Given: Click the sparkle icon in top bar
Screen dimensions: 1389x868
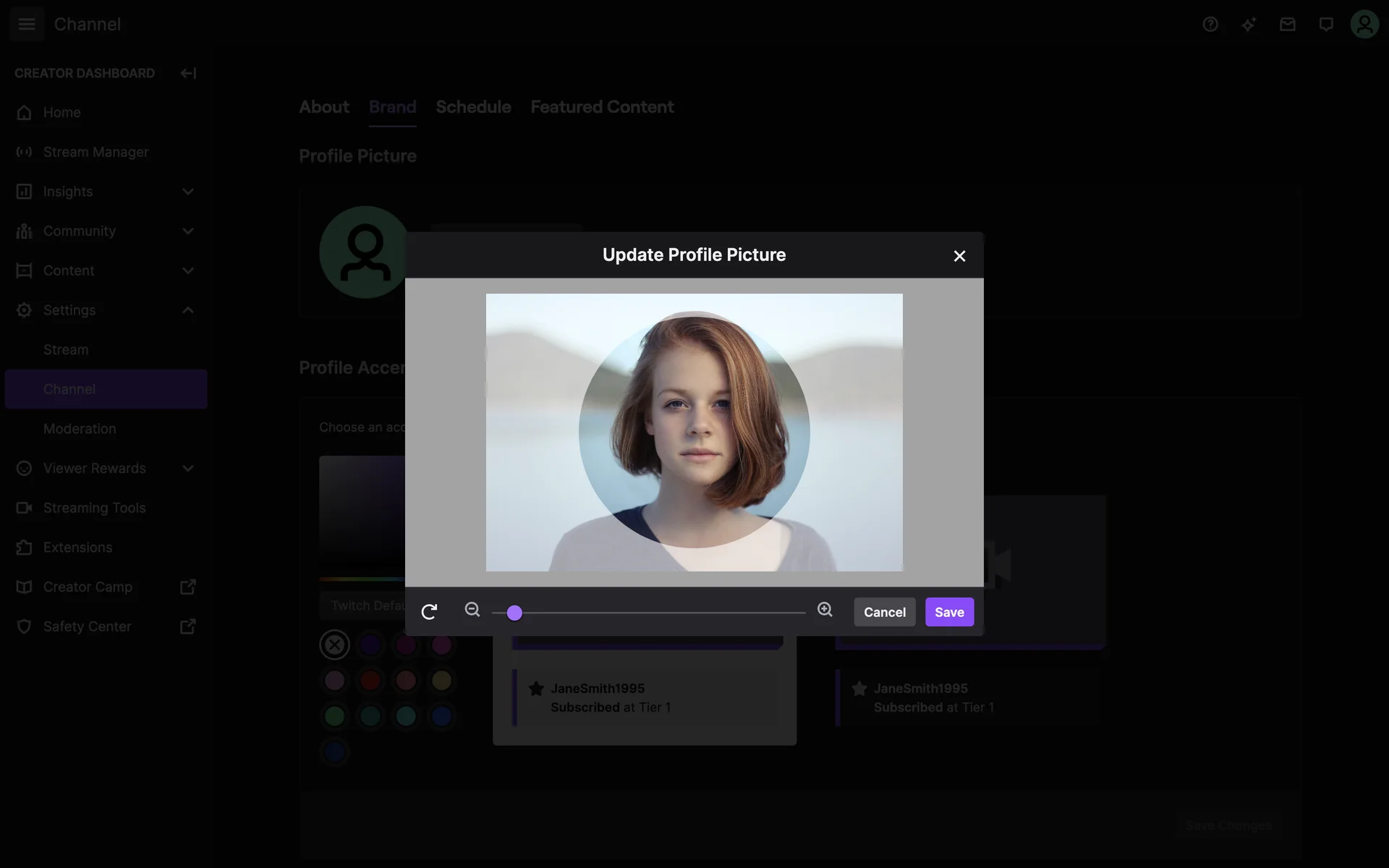Looking at the screenshot, I should pyautogui.click(x=1249, y=25).
